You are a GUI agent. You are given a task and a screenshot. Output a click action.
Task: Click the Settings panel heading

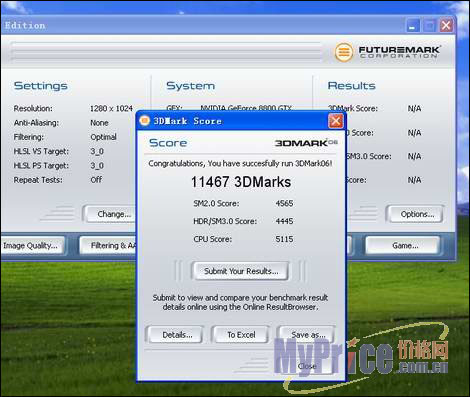[41, 86]
